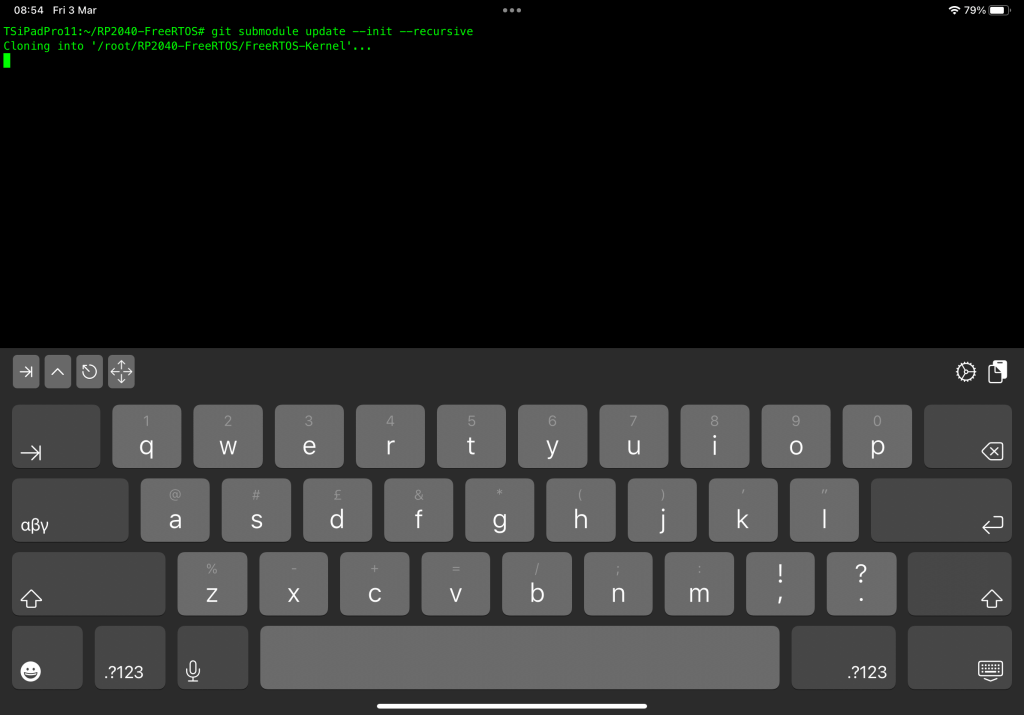Screen dimensions: 1024x715
Task: Tap the paste clipboard icon
Action: point(996,373)
